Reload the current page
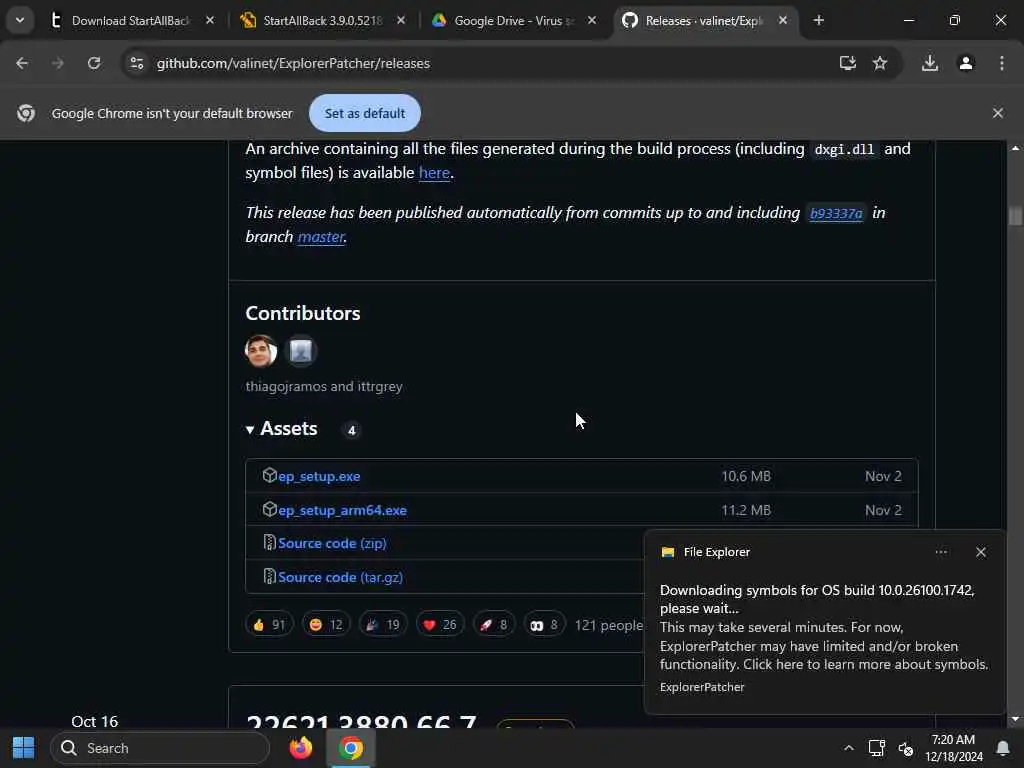The image size is (1024, 768). (94, 63)
